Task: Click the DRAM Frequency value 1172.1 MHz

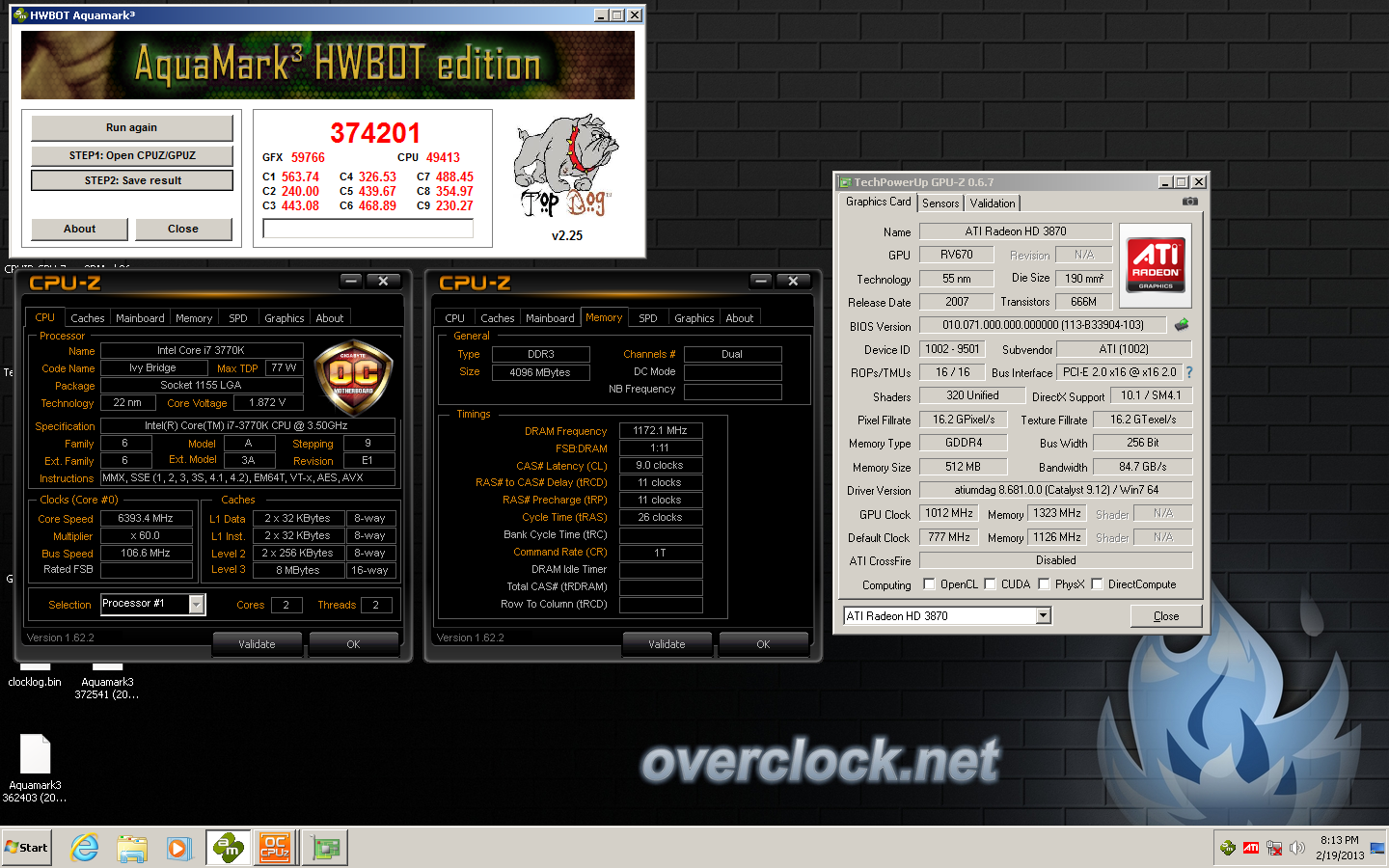Action: click(x=661, y=430)
